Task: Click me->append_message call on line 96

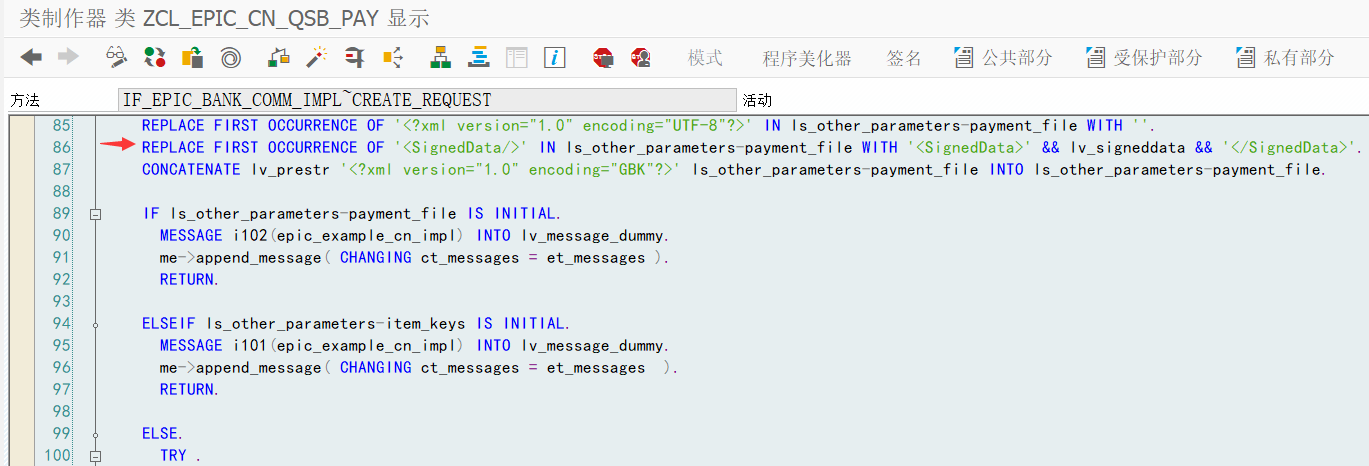Action: pyautogui.click(x=418, y=368)
